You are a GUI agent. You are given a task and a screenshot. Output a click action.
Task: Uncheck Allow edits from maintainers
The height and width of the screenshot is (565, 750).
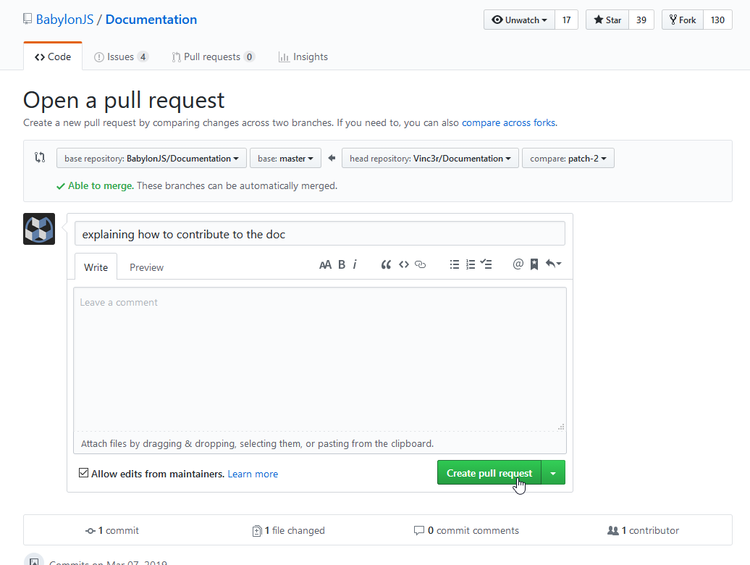tap(84, 473)
